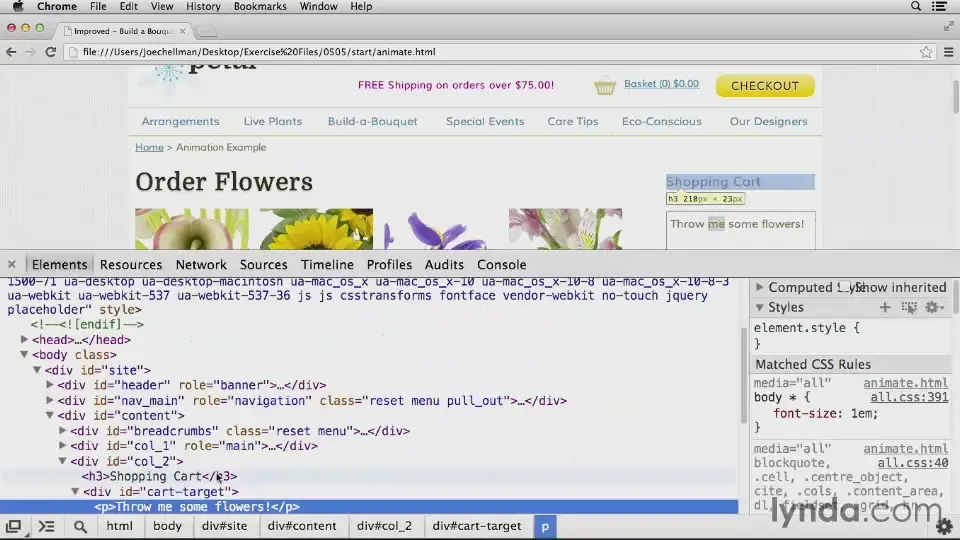Open the Bookmarks menu in menu bar
The width and height of the screenshot is (960, 540).
coord(260,6)
